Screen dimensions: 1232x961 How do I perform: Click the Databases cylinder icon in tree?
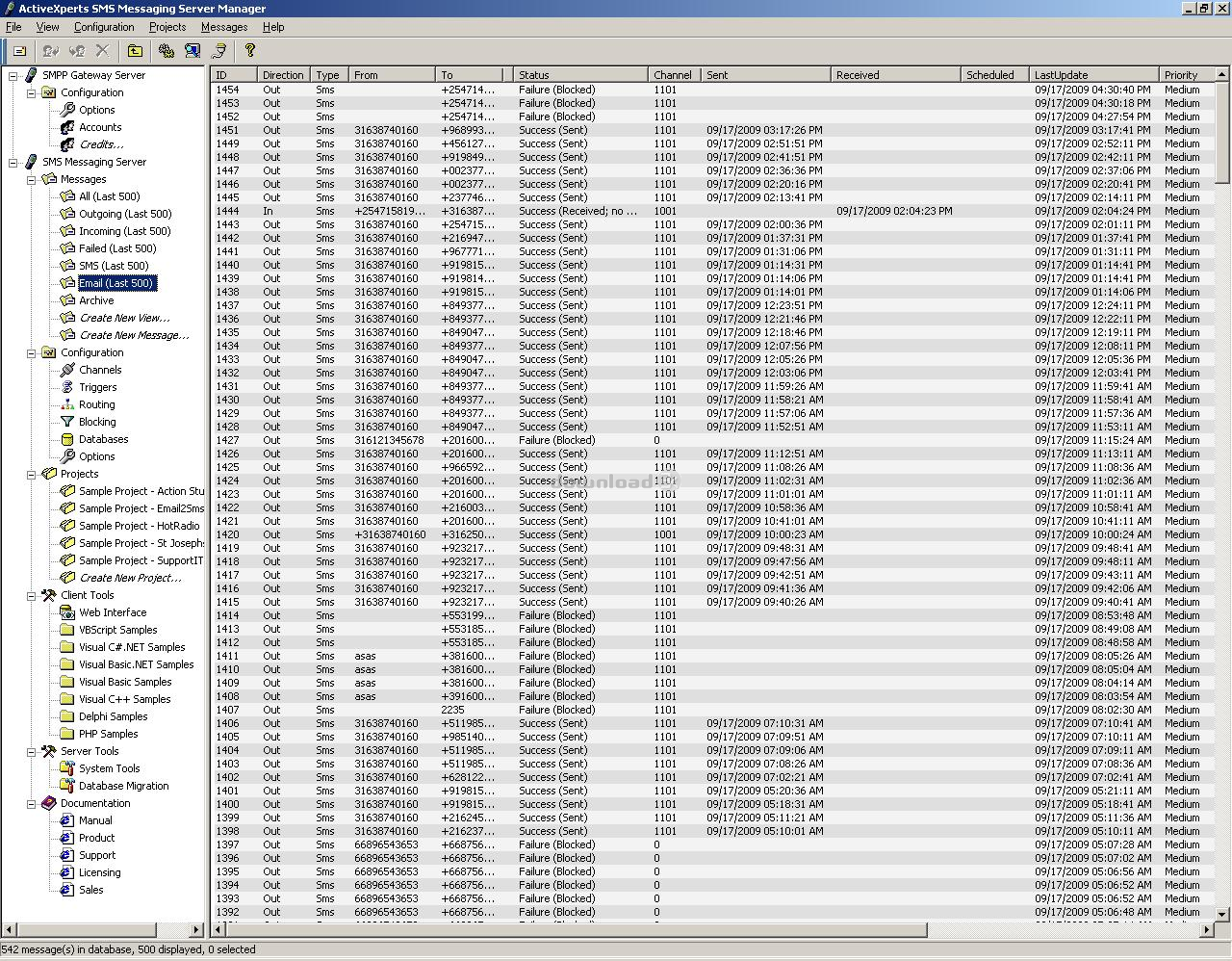click(x=67, y=439)
